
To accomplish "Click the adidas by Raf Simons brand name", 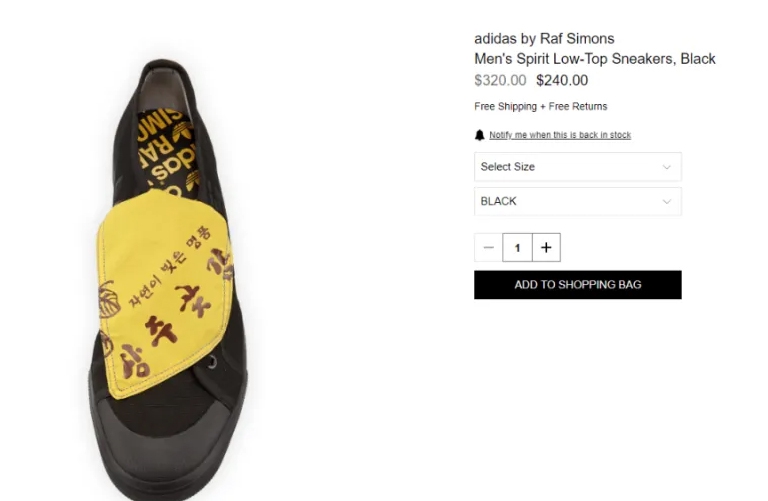I will [x=544, y=39].
